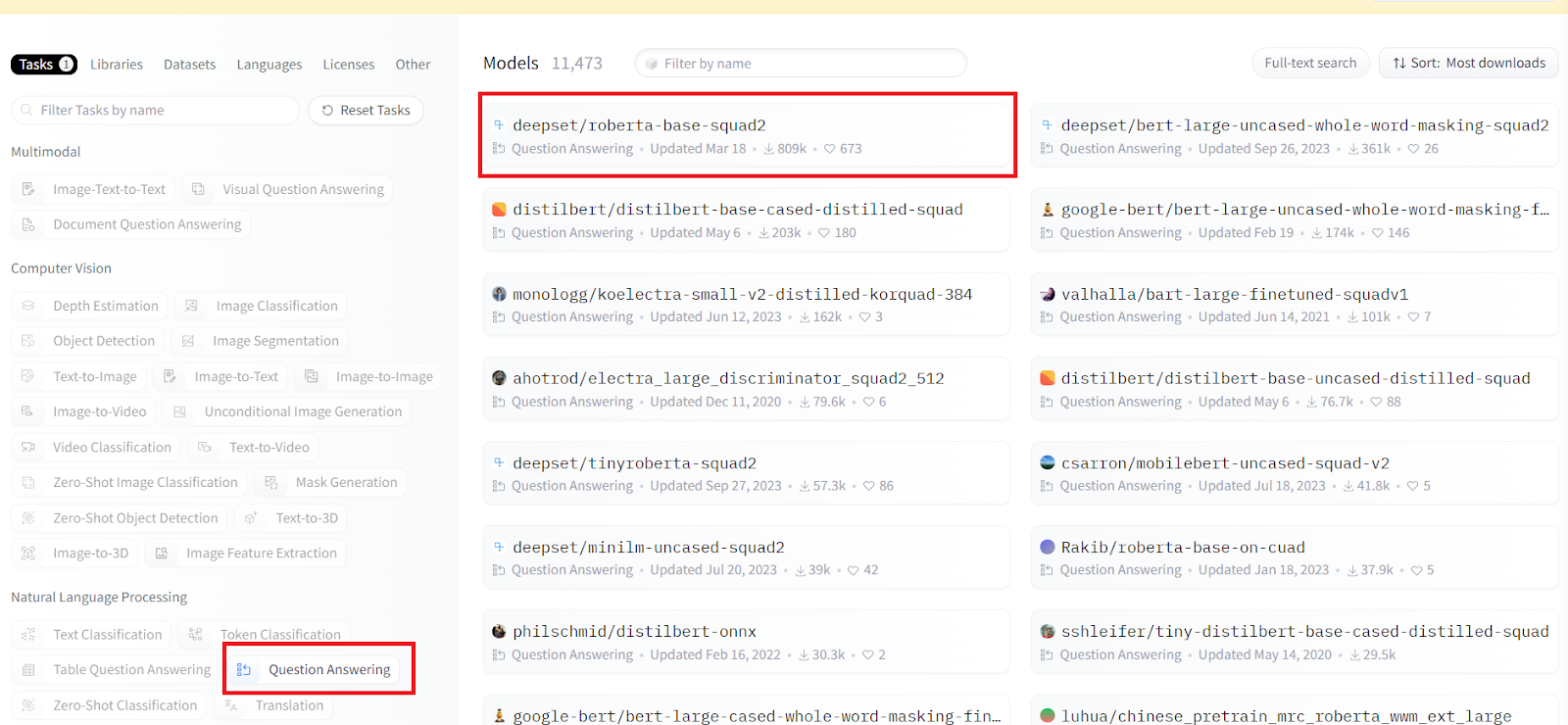Click the luhua chinese_pretrain model avatar
1568x725 pixels.
click(1048, 716)
